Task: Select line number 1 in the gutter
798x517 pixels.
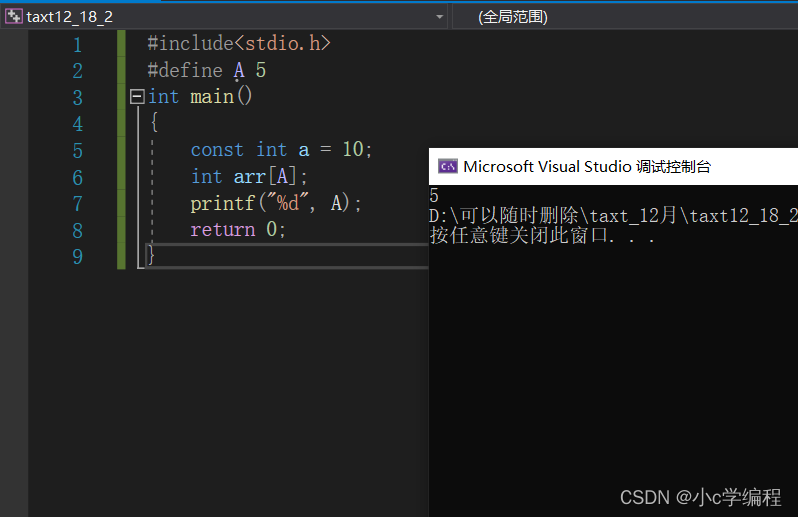Action: coord(77,45)
